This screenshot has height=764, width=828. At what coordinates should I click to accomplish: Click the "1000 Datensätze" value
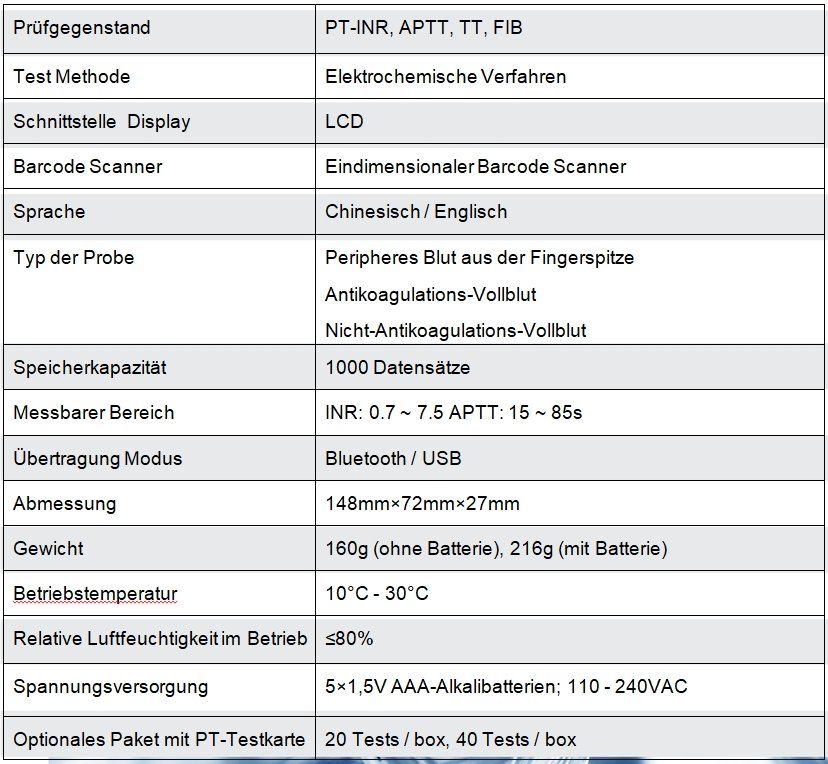[398, 367]
